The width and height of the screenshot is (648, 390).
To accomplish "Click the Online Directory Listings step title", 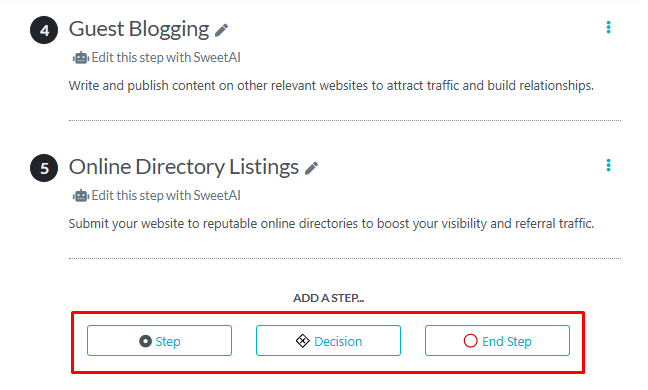I will [184, 167].
